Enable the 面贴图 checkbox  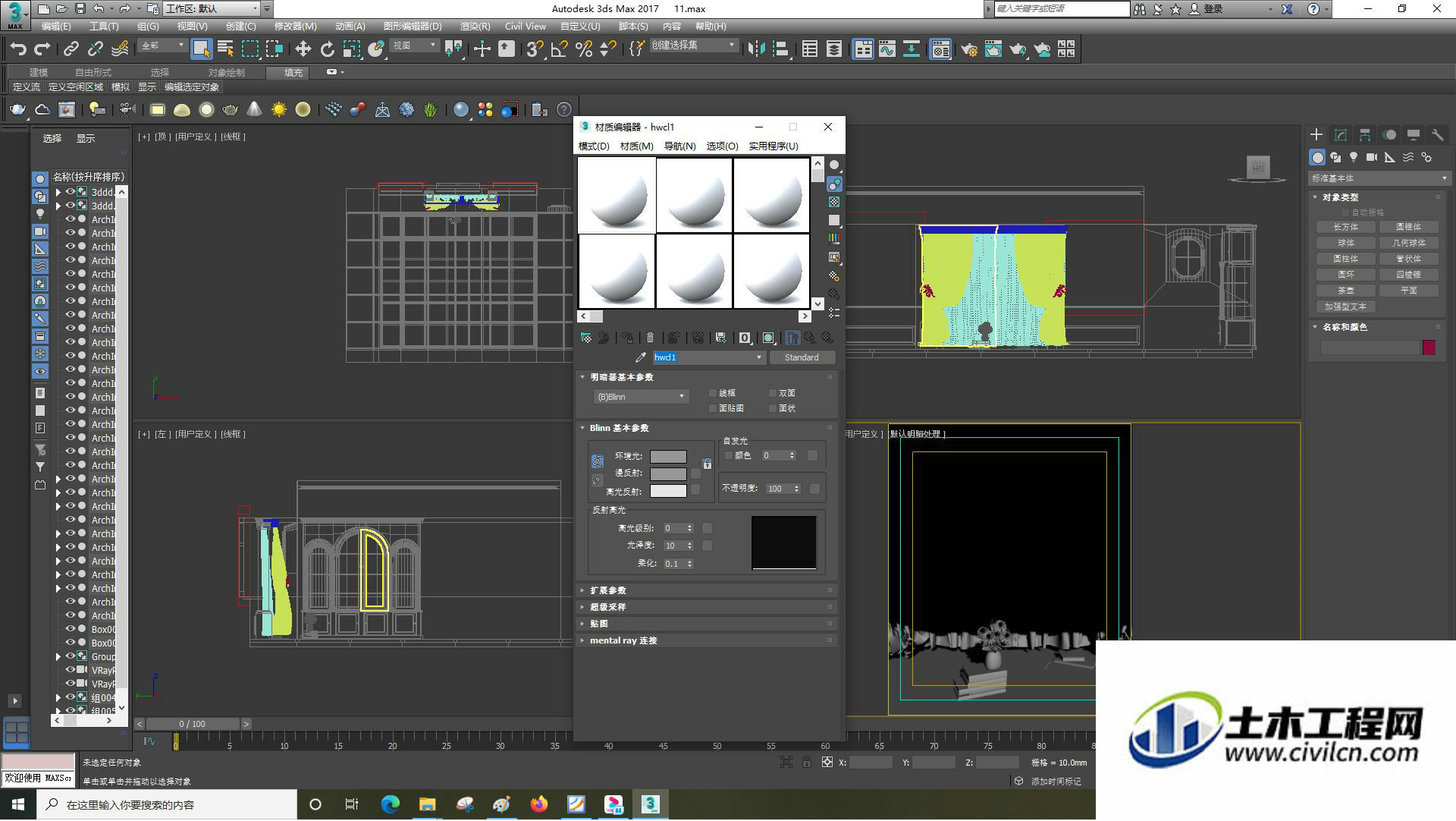(713, 408)
